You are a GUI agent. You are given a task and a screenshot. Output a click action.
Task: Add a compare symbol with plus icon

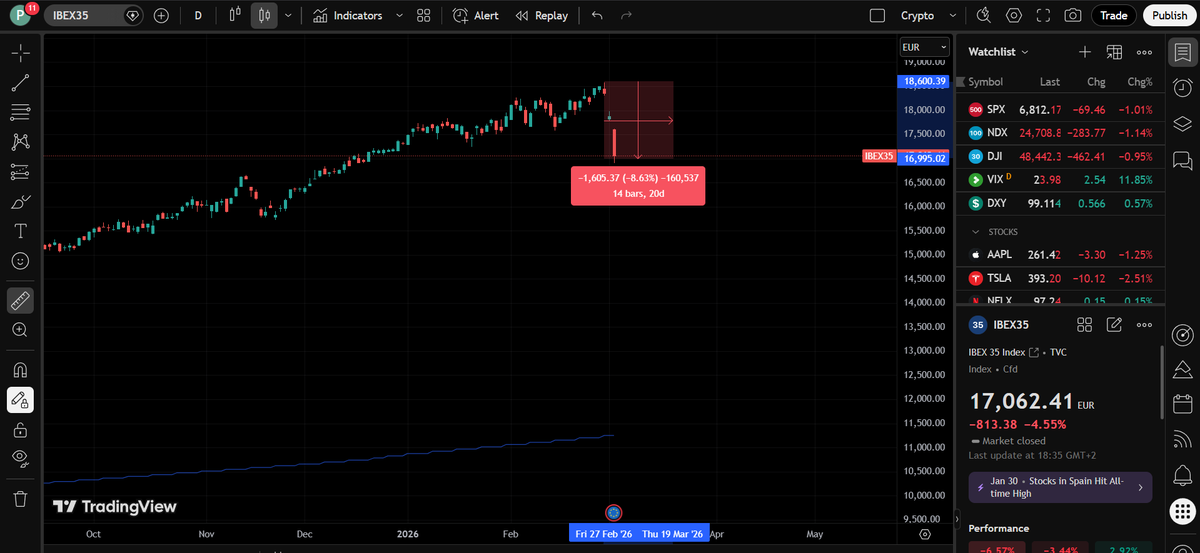[161, 15]
